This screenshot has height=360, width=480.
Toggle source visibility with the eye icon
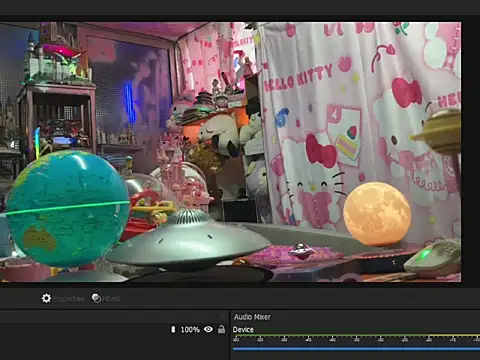pos(208,329)
